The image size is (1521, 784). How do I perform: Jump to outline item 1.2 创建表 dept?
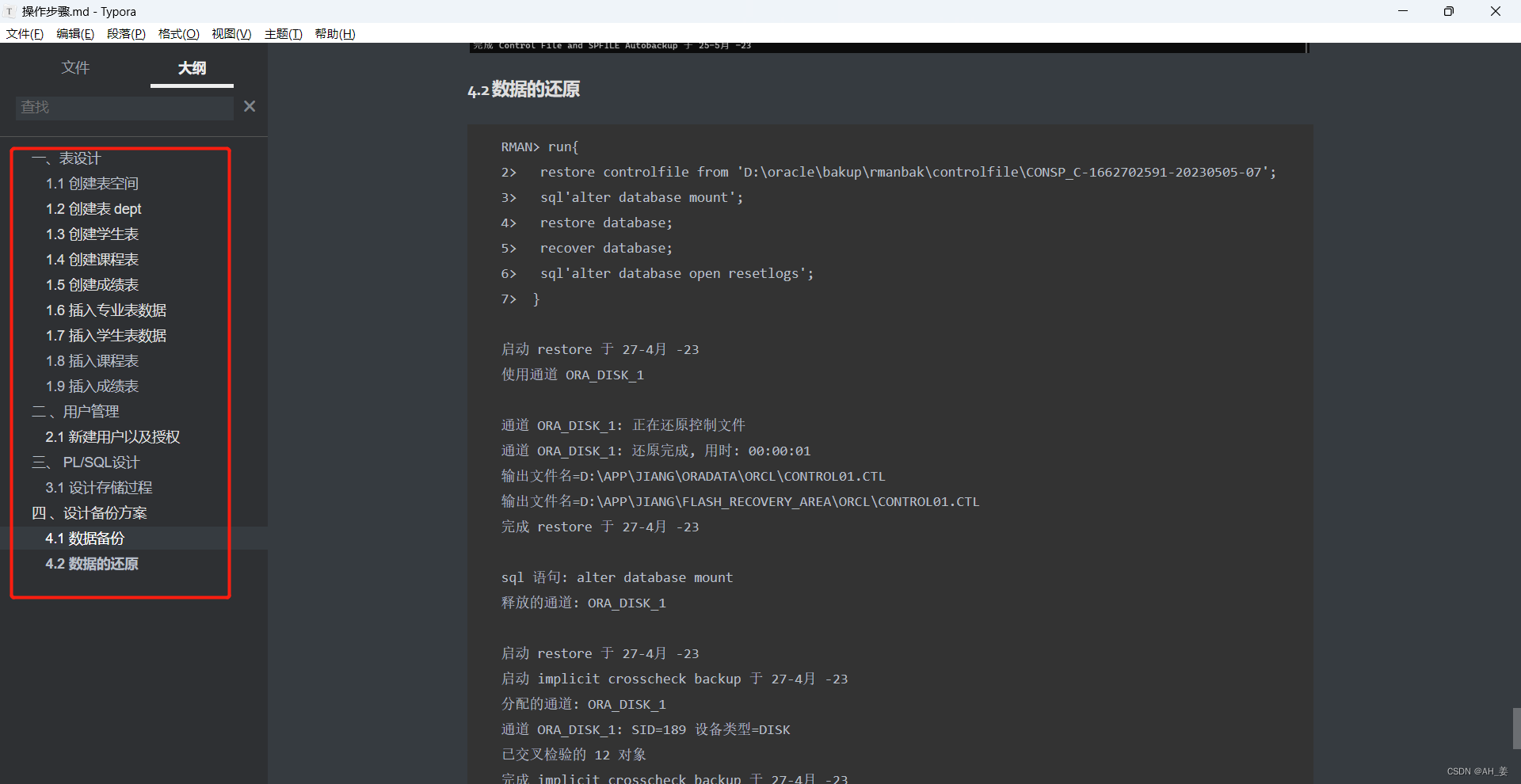point(93,209)
